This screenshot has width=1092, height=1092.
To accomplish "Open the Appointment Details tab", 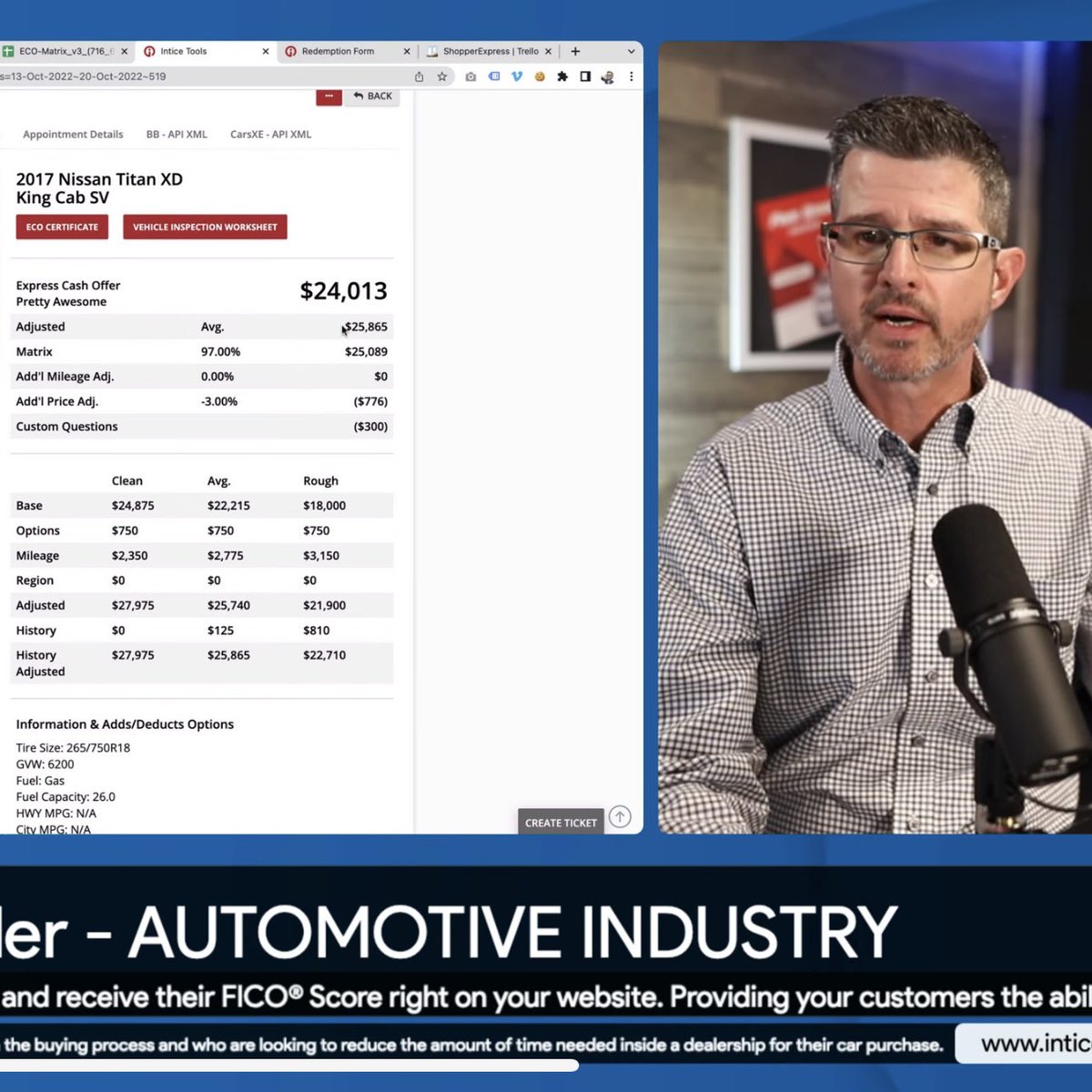I will (x=73, y=134).
